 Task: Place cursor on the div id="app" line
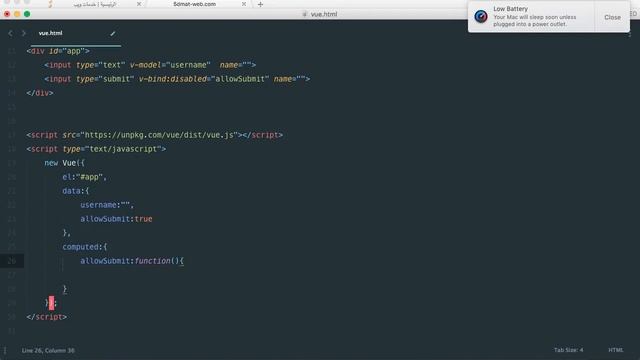(58, 51)
